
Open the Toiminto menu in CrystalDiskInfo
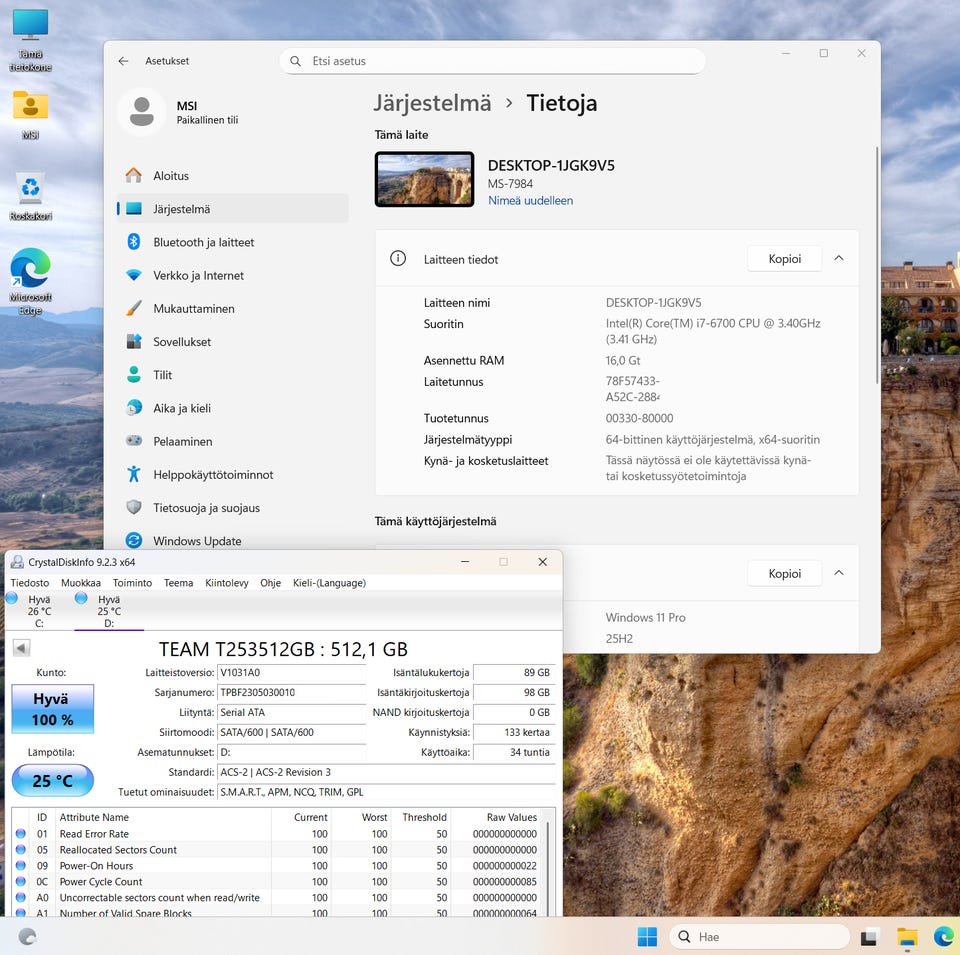132,583
